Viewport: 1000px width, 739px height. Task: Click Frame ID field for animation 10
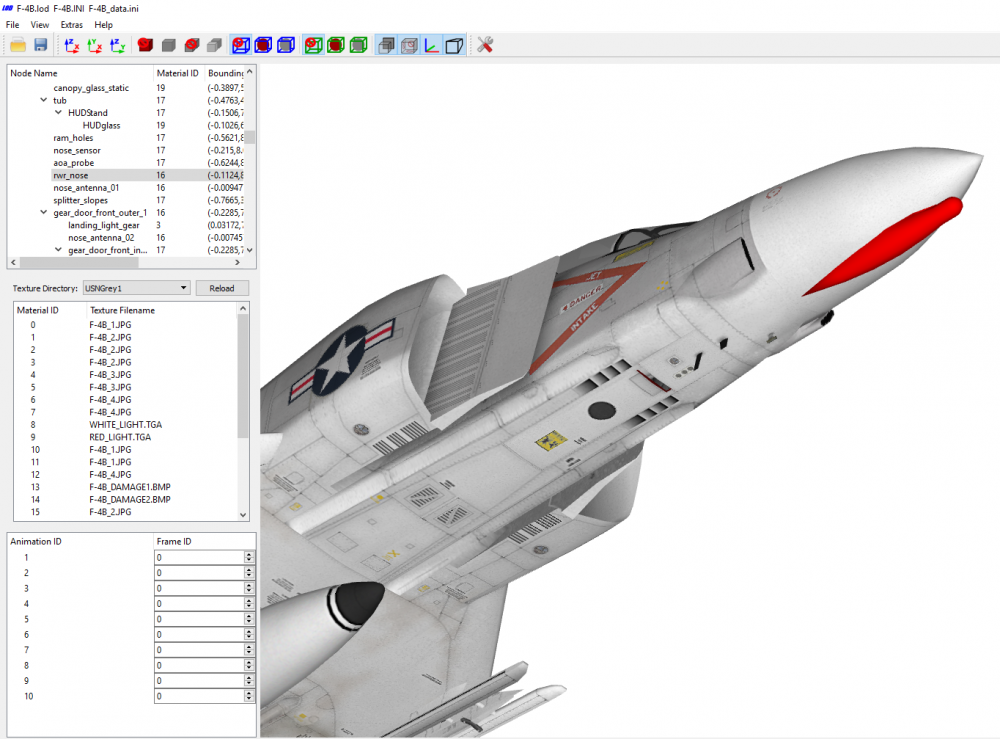pos(199,696)
